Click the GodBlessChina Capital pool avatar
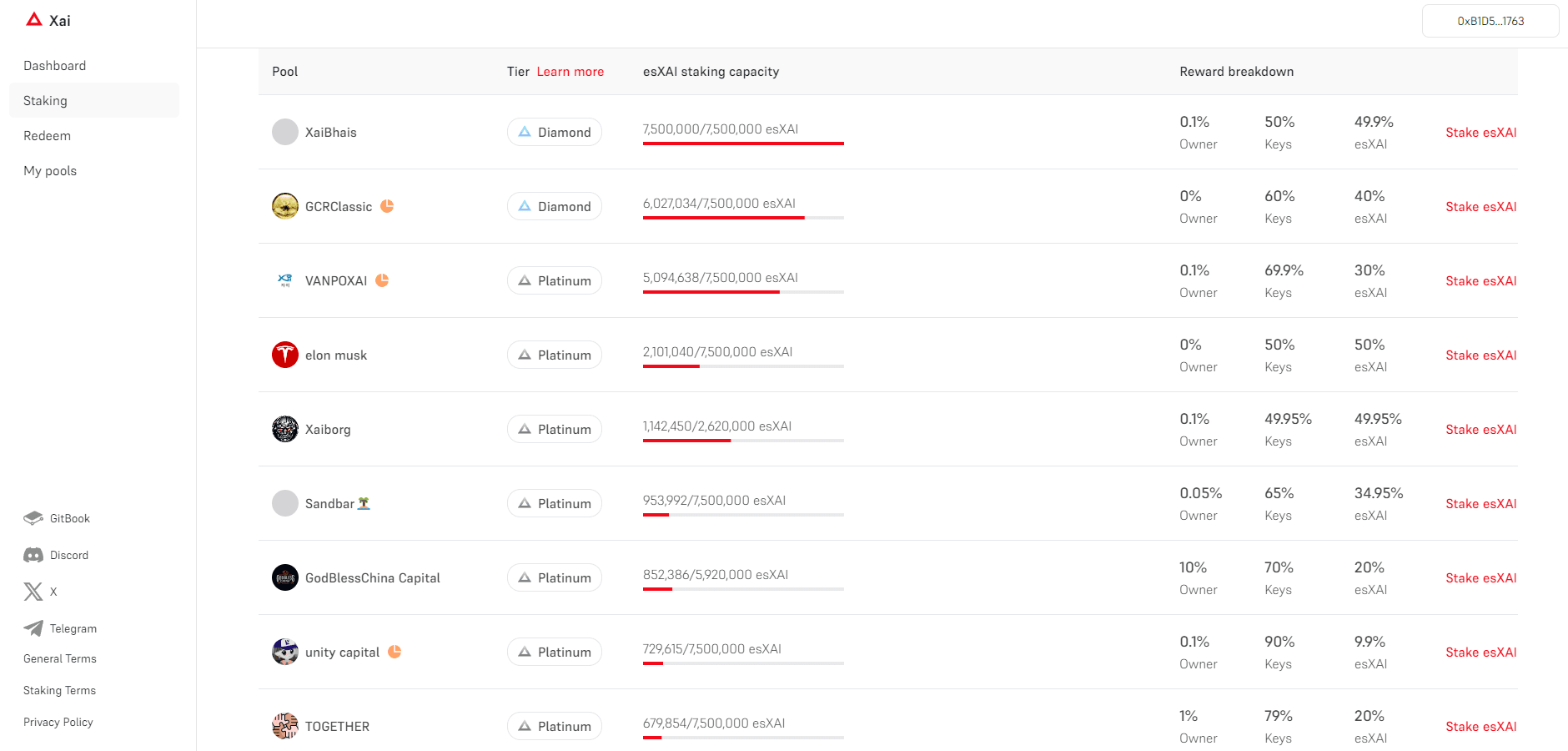Screen dimensions: 1568x751 coord(285,577)
